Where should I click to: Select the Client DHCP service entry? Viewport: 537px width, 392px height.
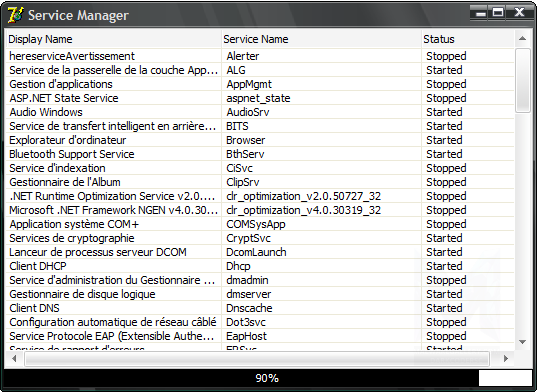(260, 266)
